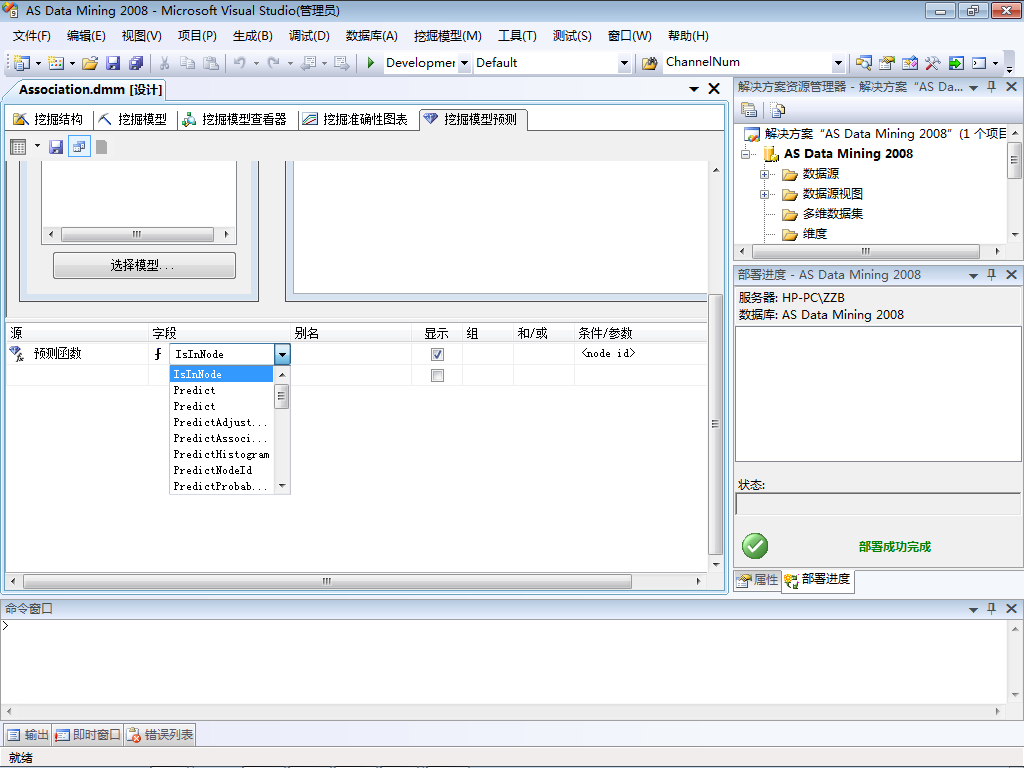Switch to the 挖掘模型查看器 tab
The image size is (1024, 768).
pyautogui.click(x=234, y=120)
